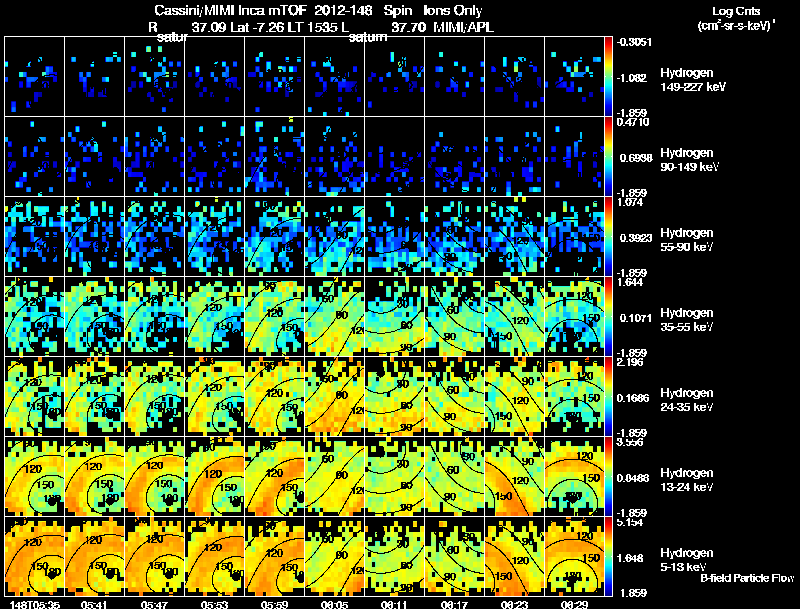Click the Hydrogen 24-35 keV label
The height and width of the screenshot is (609, 800).
687,400
